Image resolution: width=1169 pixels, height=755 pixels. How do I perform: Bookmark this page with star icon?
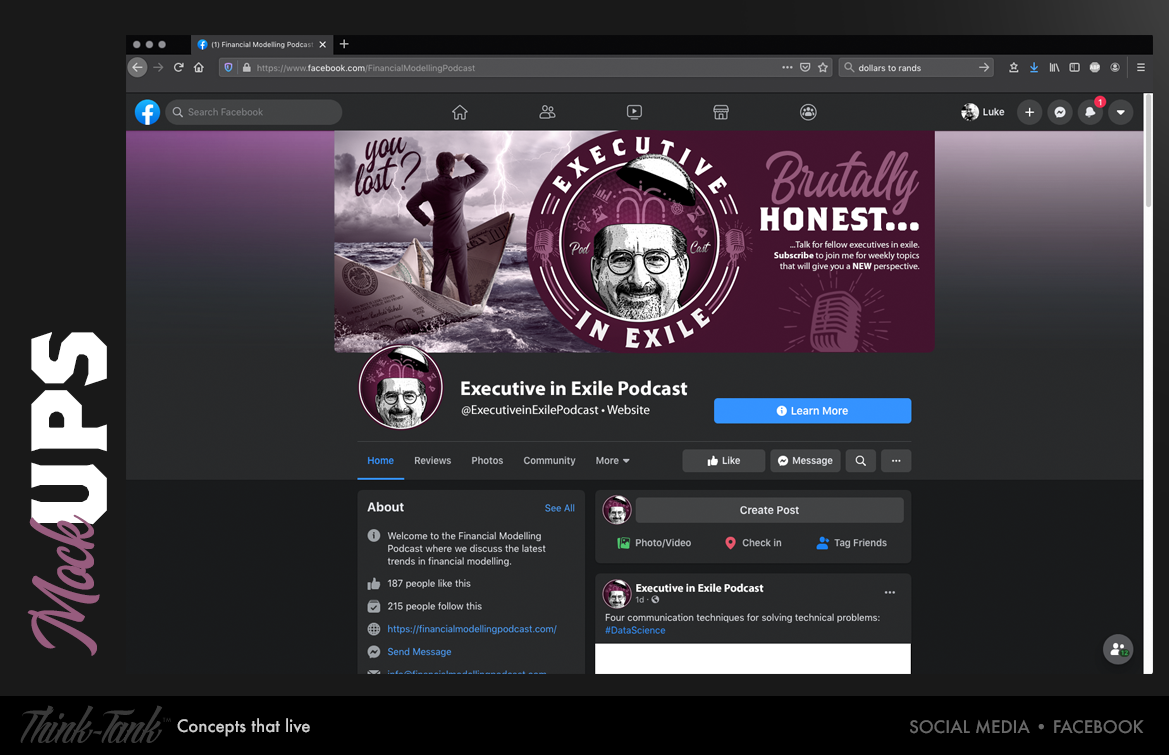(x=823, y=68)
